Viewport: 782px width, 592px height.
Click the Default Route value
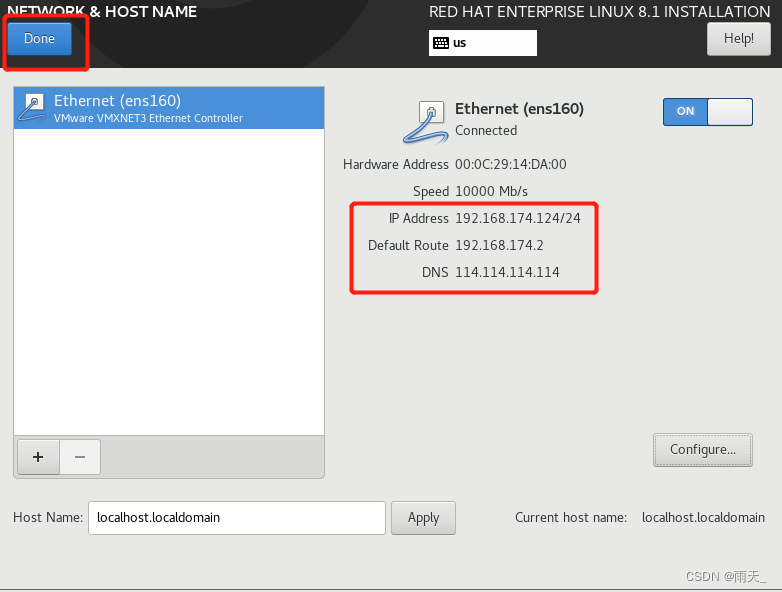tap(499, 245)
